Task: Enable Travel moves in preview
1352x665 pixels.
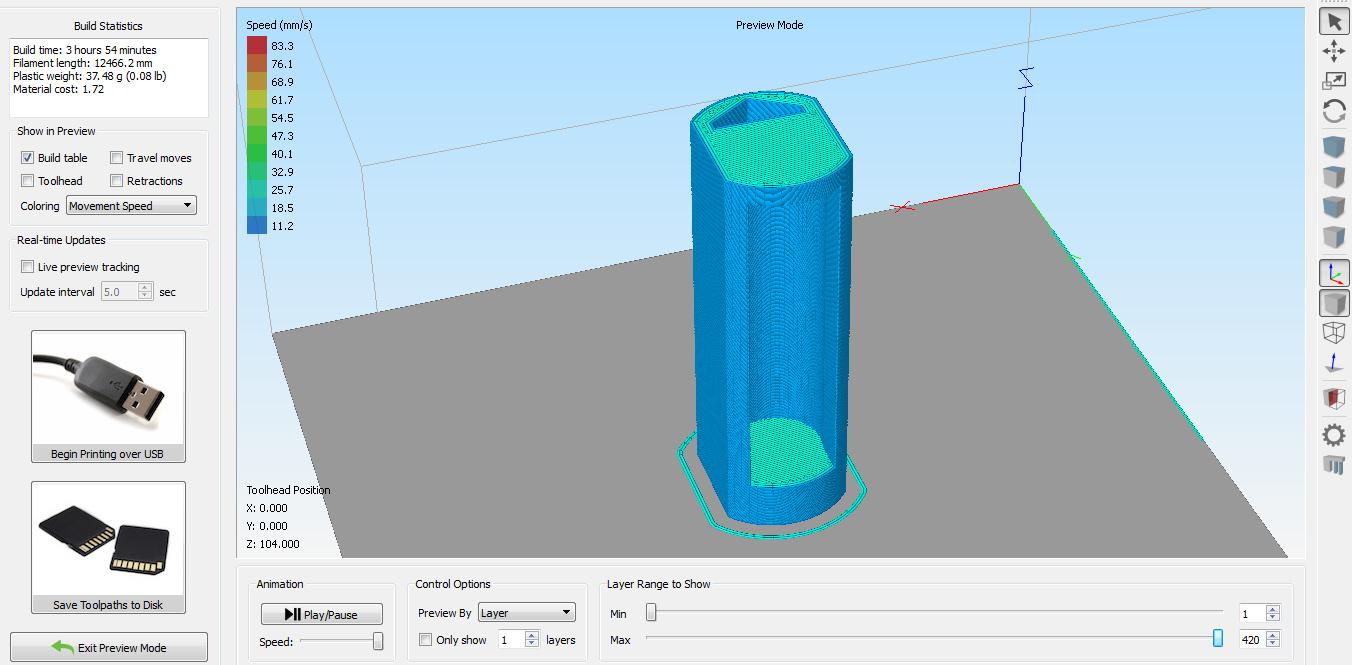Action: click(117, 158)
